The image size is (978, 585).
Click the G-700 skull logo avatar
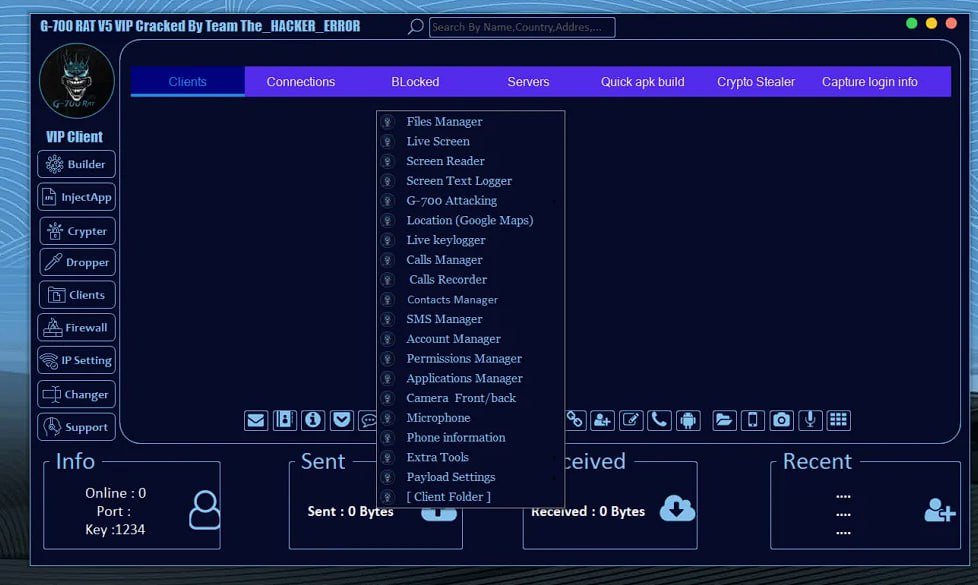click(x=77, y=80)
